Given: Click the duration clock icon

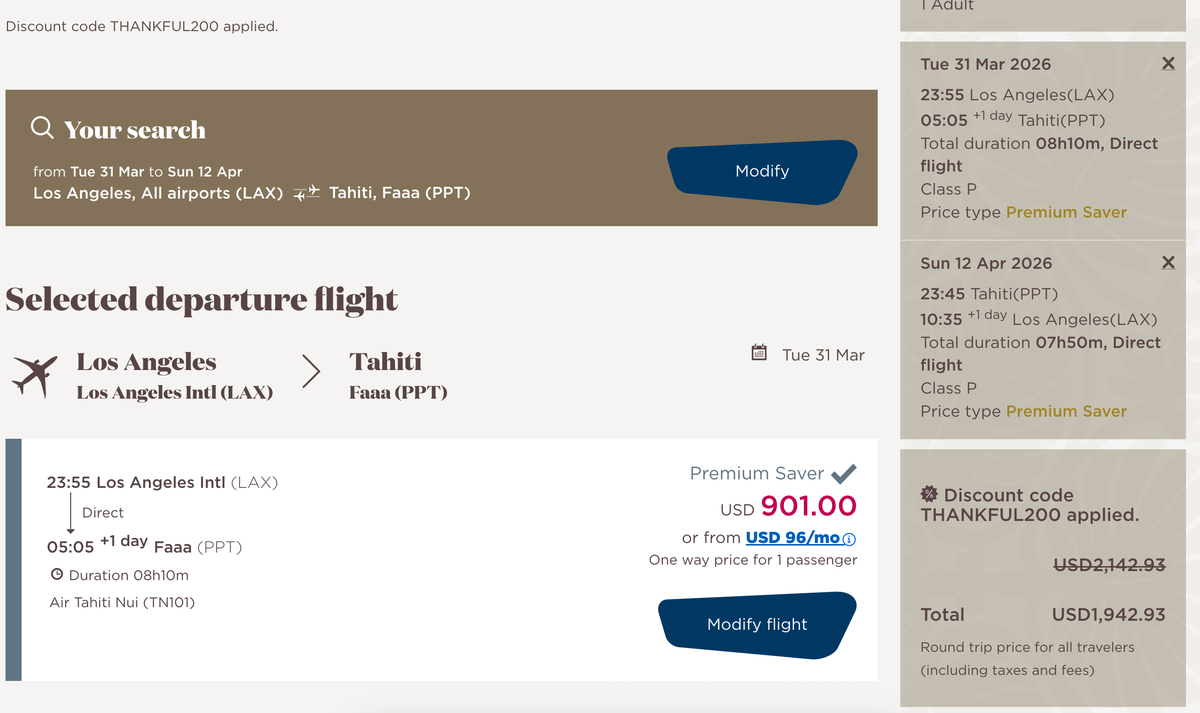Looking at the screenshot, I should 57,575.
